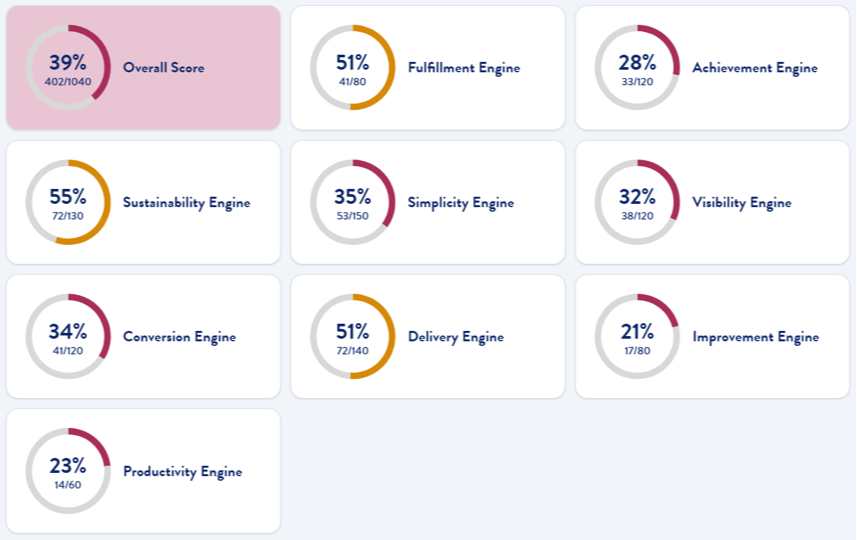Click the Simplicity Engine 35% ring
This screenshot has height=540, width=857.
pyautogui.click(x=352, y=202)
